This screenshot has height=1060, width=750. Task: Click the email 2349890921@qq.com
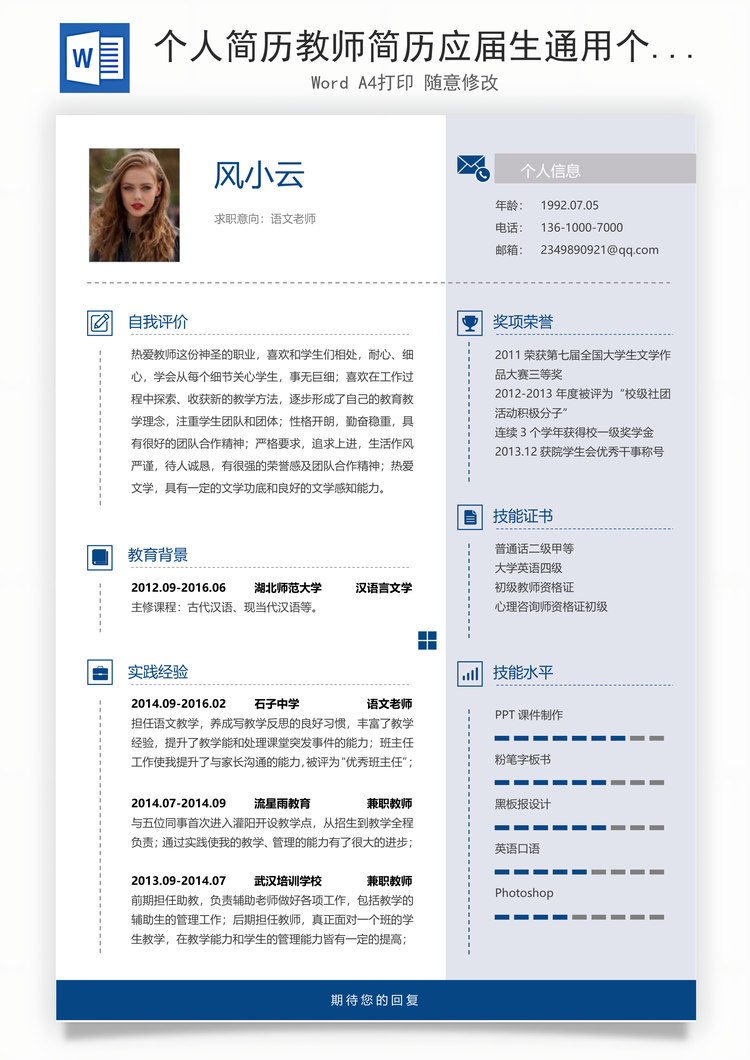[599, 249]
